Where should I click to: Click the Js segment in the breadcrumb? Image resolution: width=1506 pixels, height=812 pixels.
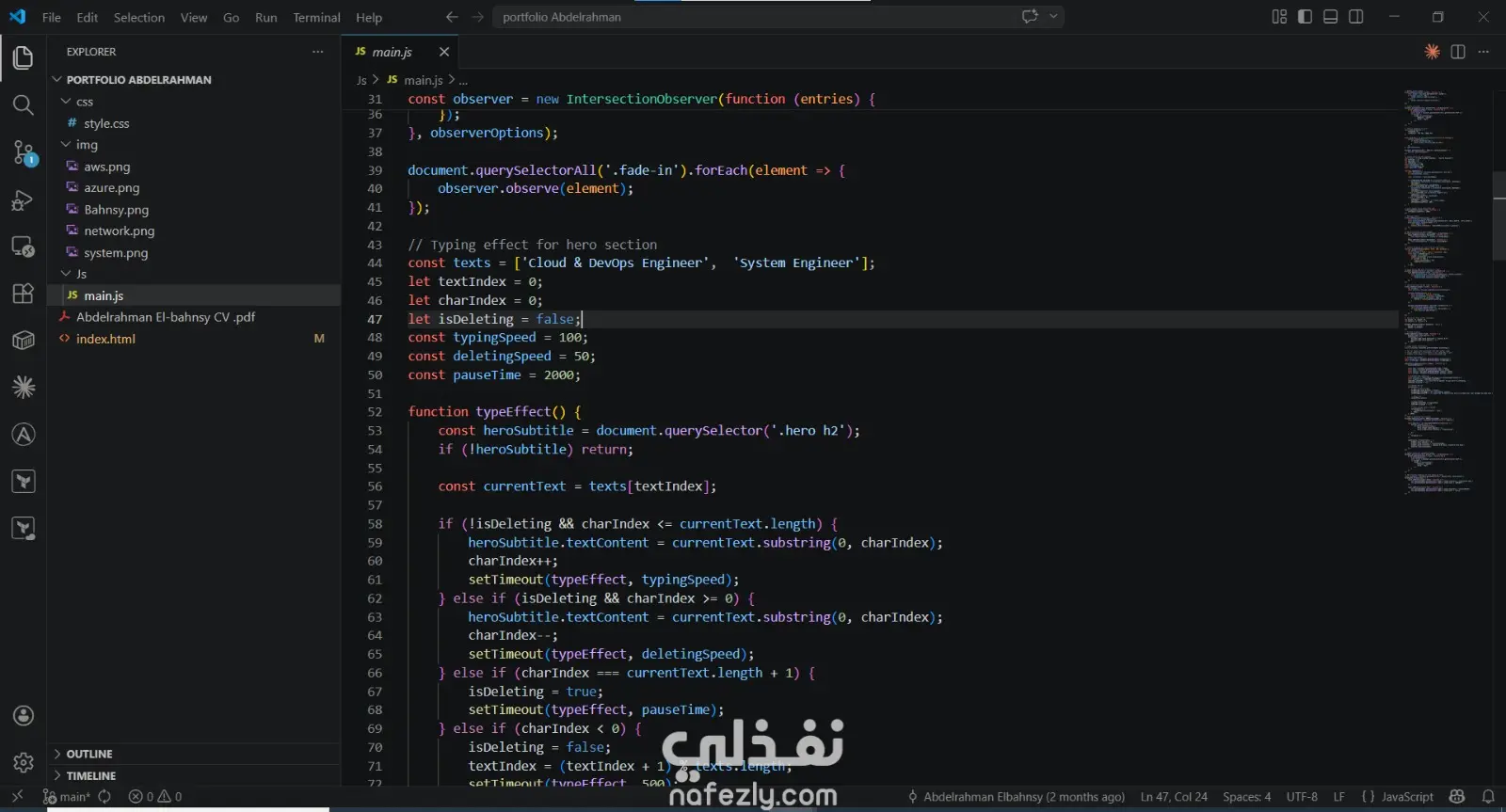[361, 81]
